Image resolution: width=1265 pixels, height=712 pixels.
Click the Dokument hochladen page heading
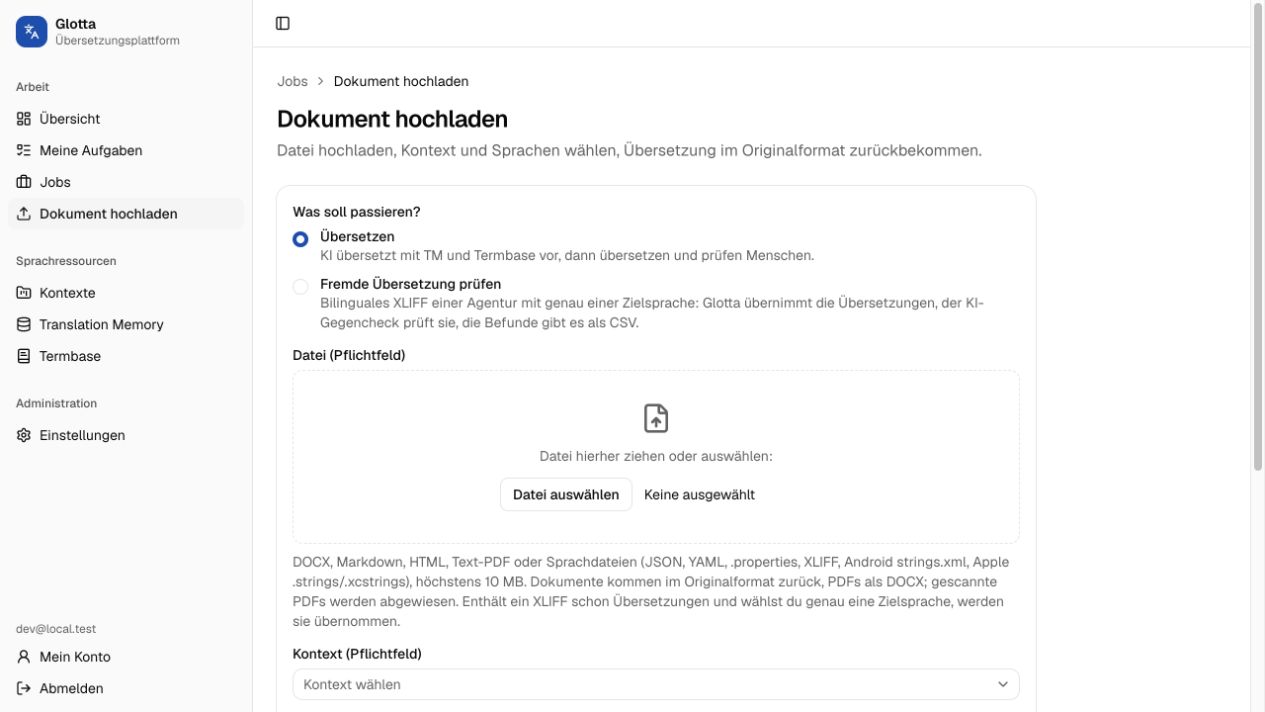pyautogui.click(x=392, y=119)
